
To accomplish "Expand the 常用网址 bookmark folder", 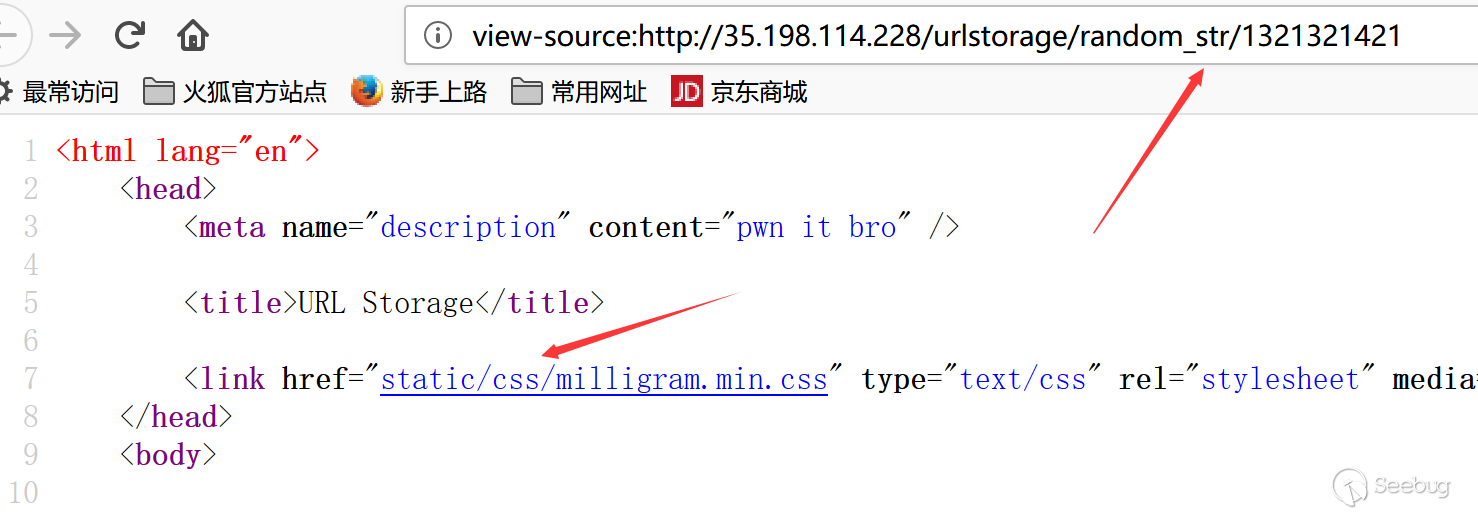I will 579,92.
